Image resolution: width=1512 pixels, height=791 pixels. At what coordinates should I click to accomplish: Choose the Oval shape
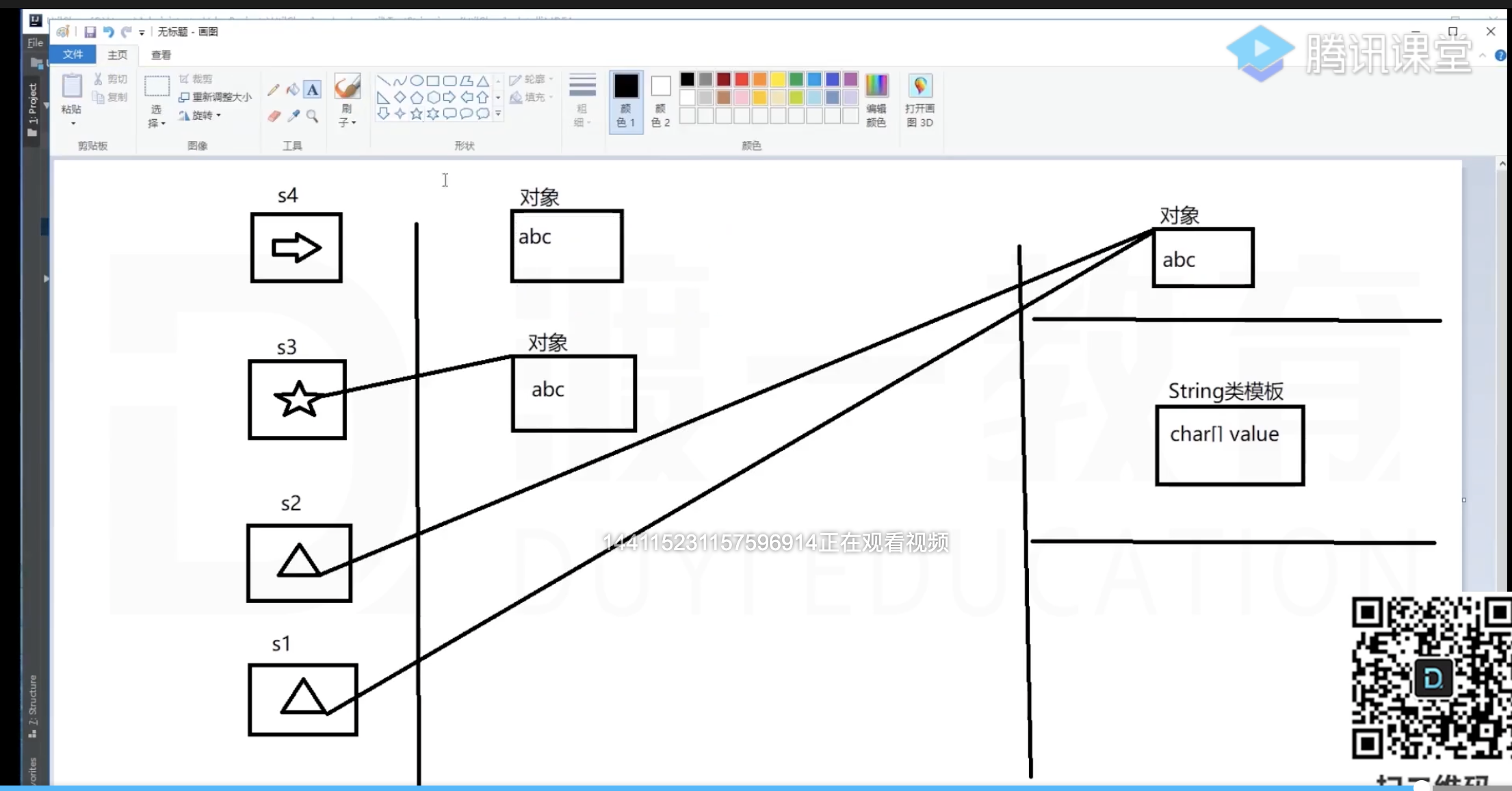tap(416, 81)
